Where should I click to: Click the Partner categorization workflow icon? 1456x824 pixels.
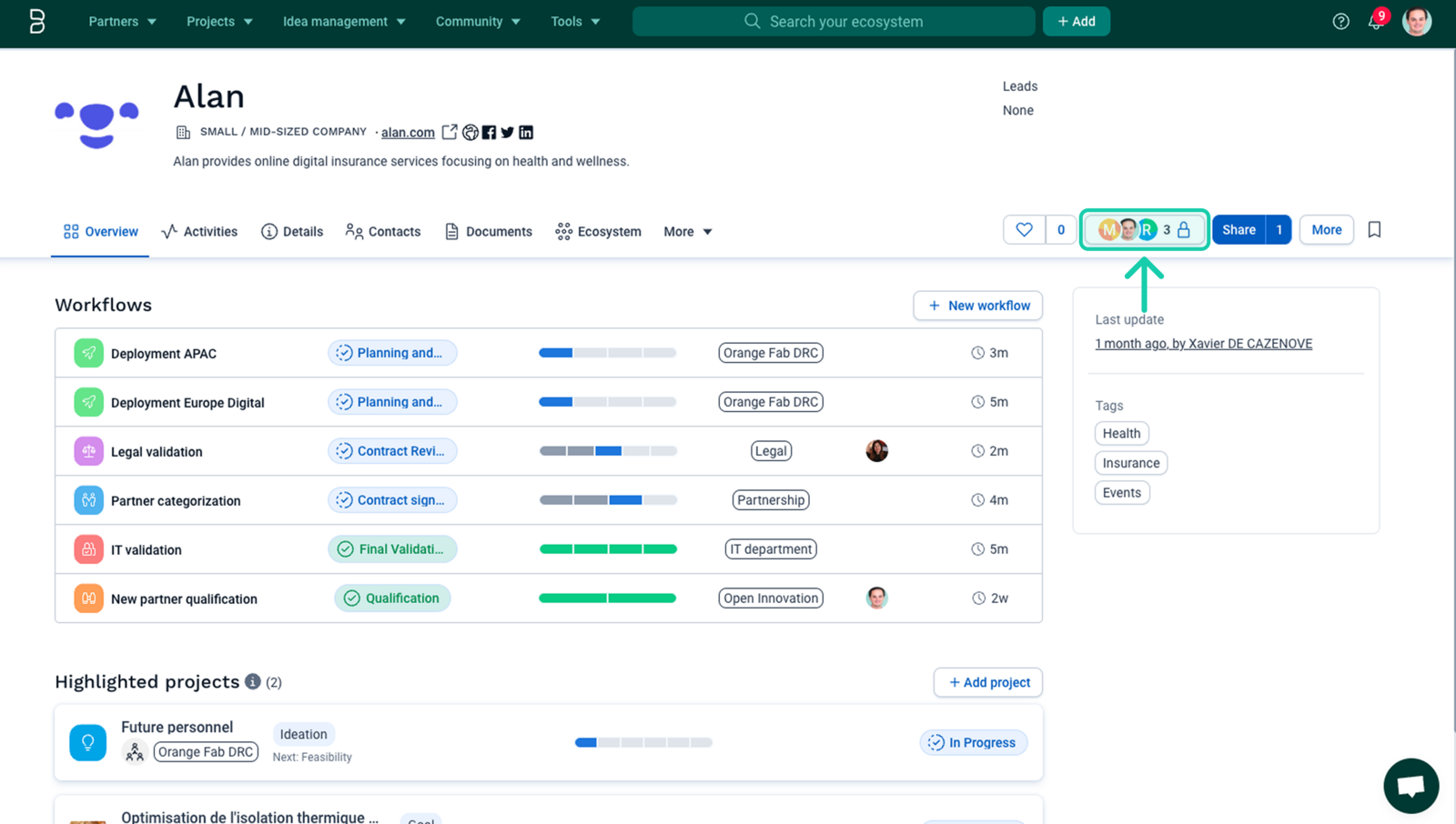click(x=88, y=500)
